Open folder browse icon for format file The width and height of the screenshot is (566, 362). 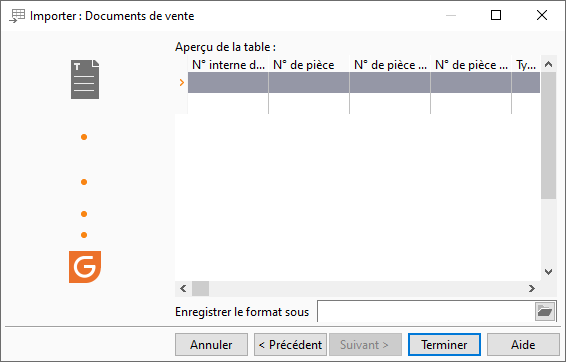pos(545,311)
